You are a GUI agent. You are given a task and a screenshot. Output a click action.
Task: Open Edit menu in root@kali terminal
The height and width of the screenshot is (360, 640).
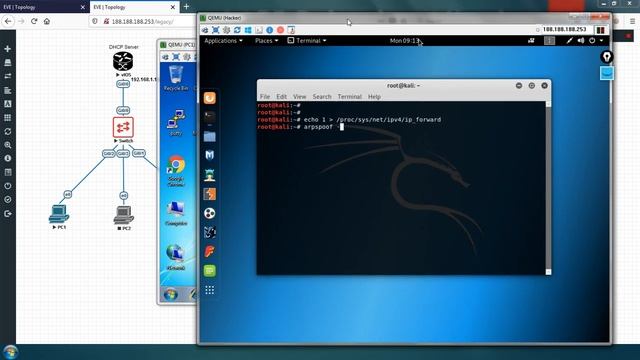pos(282,97)
